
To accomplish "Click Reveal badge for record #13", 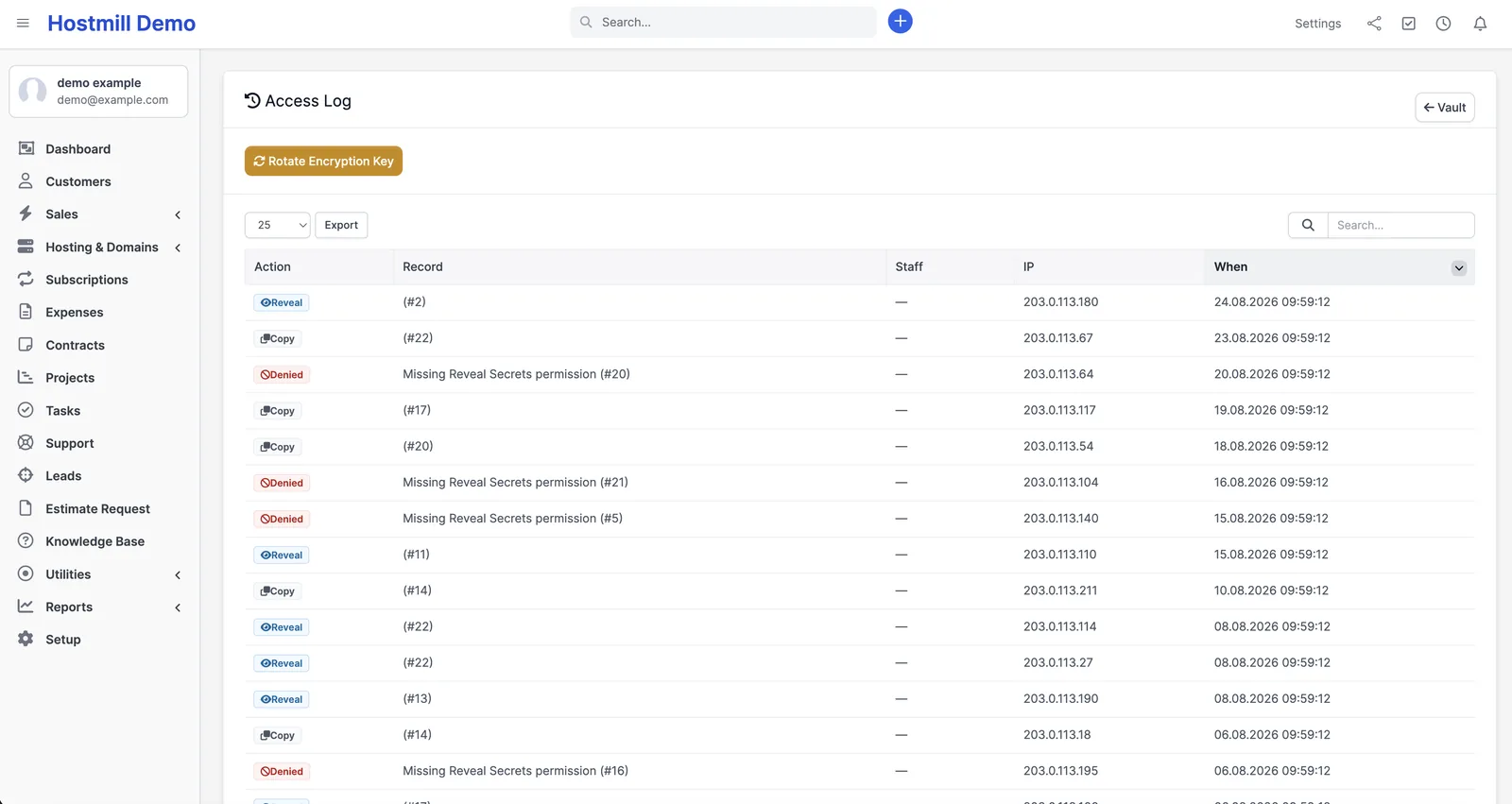I will [282, 699].
